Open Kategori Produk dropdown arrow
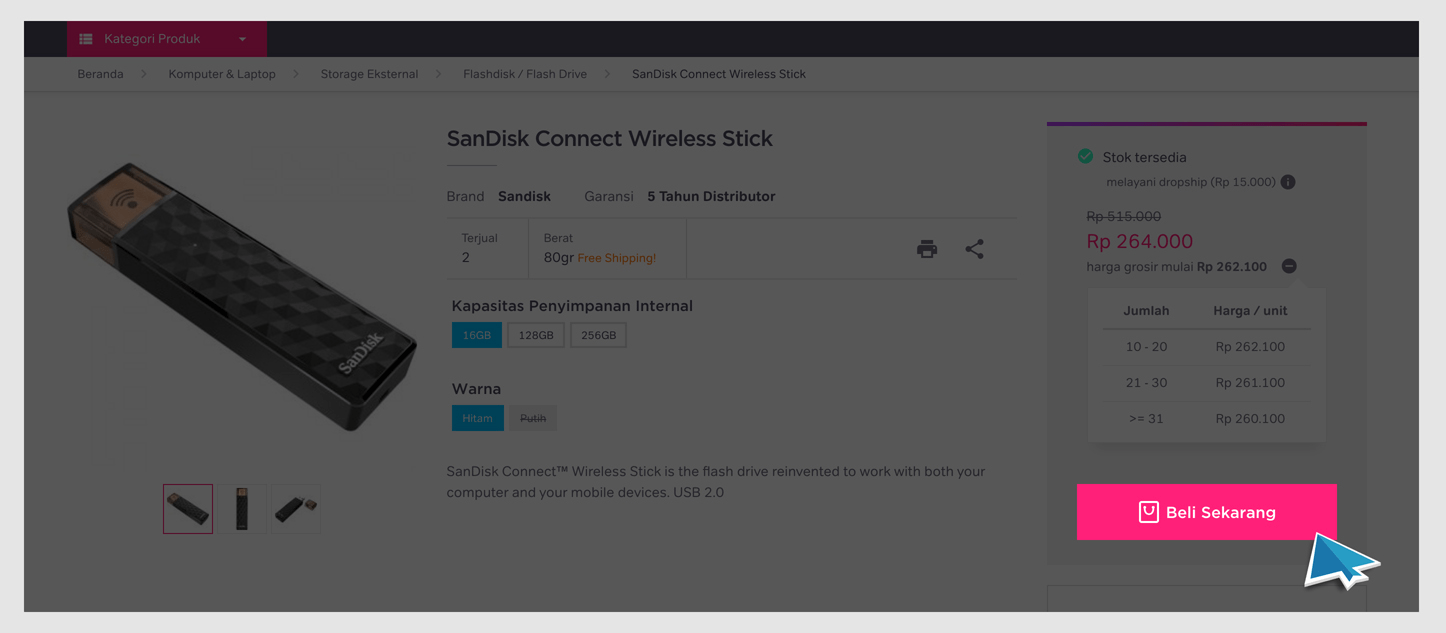The width and height of the screenshot is (1446, 633). pos(242,40)
